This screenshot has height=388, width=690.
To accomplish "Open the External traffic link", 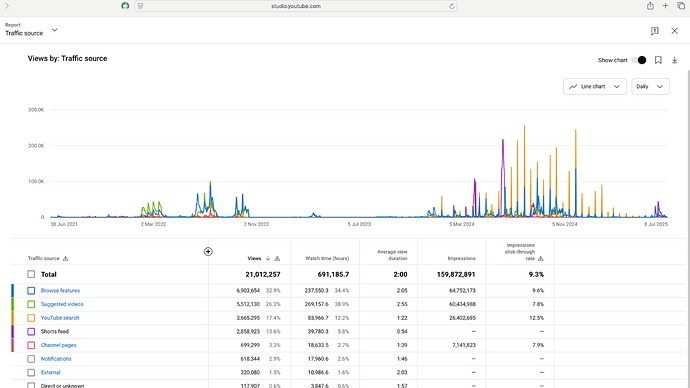I will pos(51,373).
